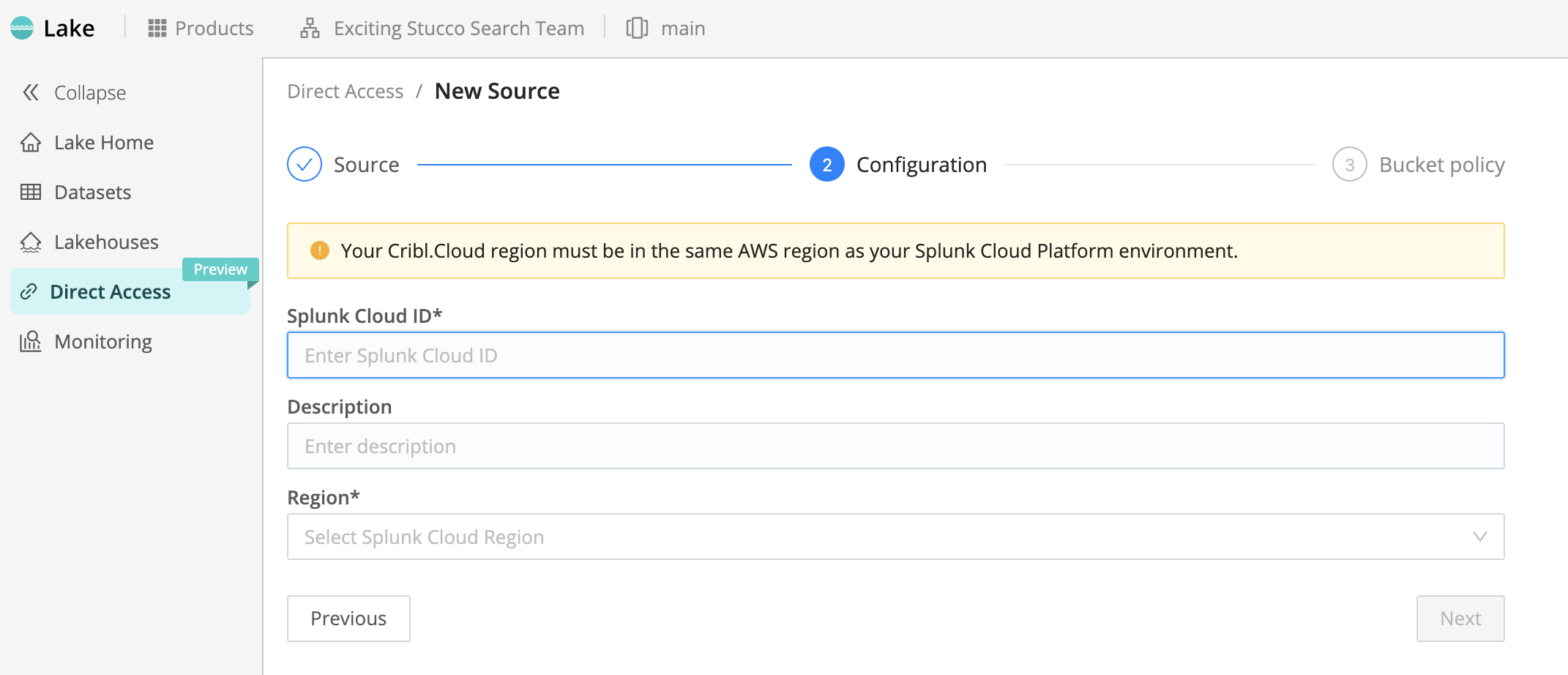Focus the Description input field
1568x675 pixels.
tap(896, 446)
